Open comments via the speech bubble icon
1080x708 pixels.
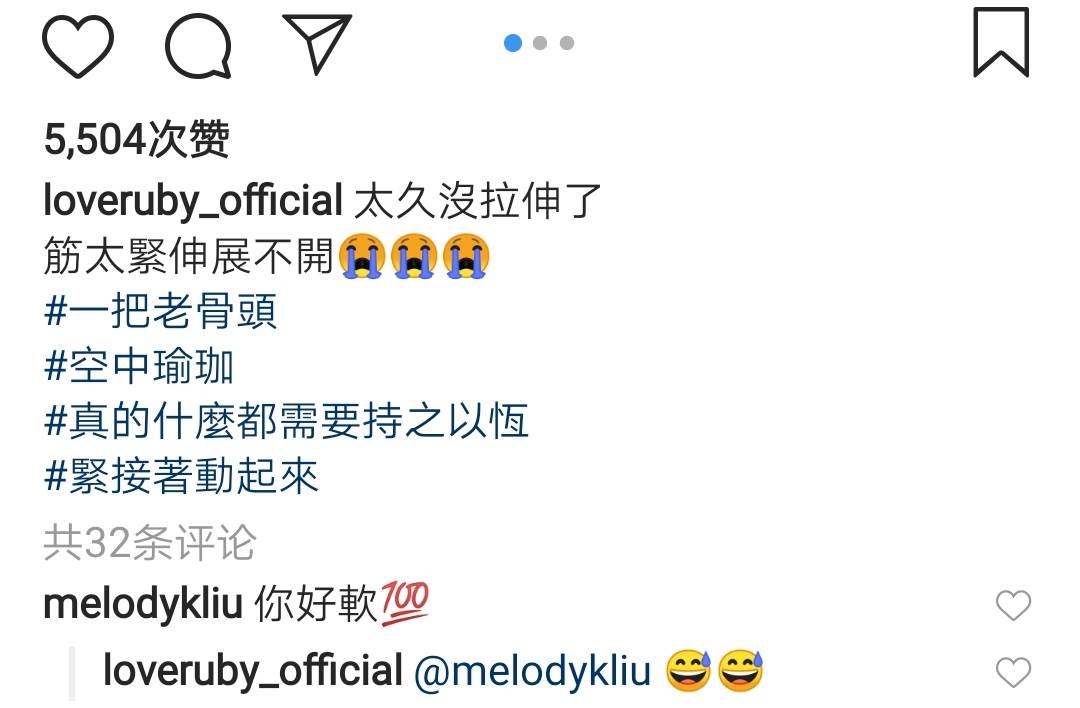198,45
